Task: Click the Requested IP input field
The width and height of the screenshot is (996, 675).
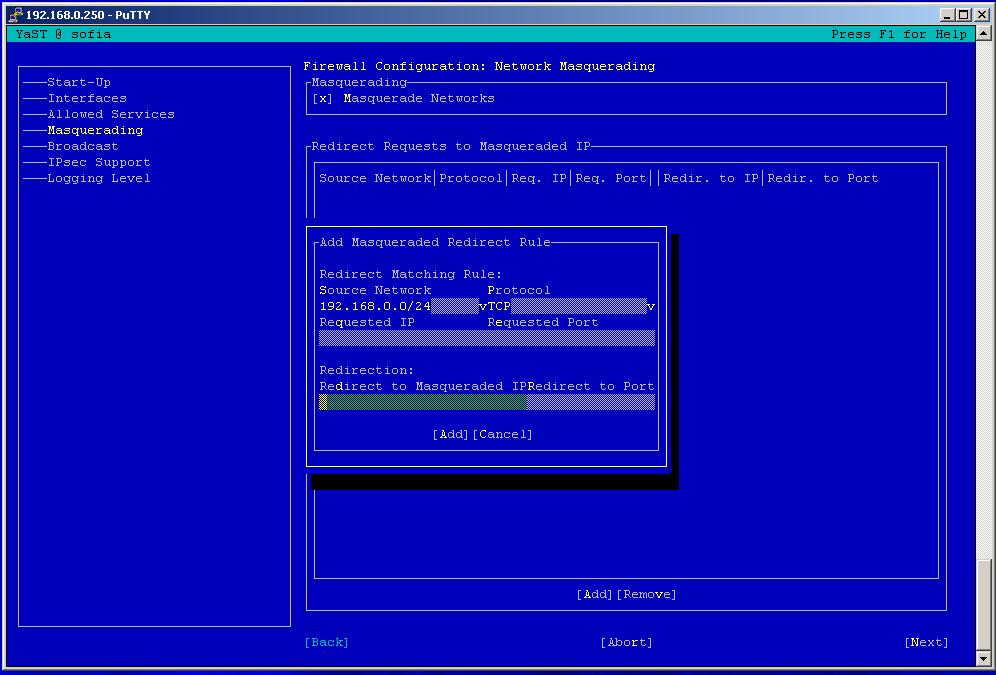Action: point(402,339)
